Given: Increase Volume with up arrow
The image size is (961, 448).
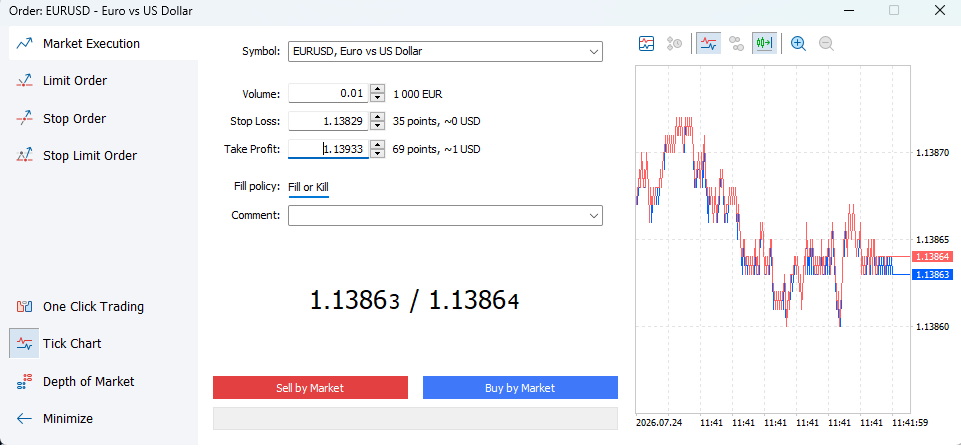Looking at the screenshot, I should 378,89.
